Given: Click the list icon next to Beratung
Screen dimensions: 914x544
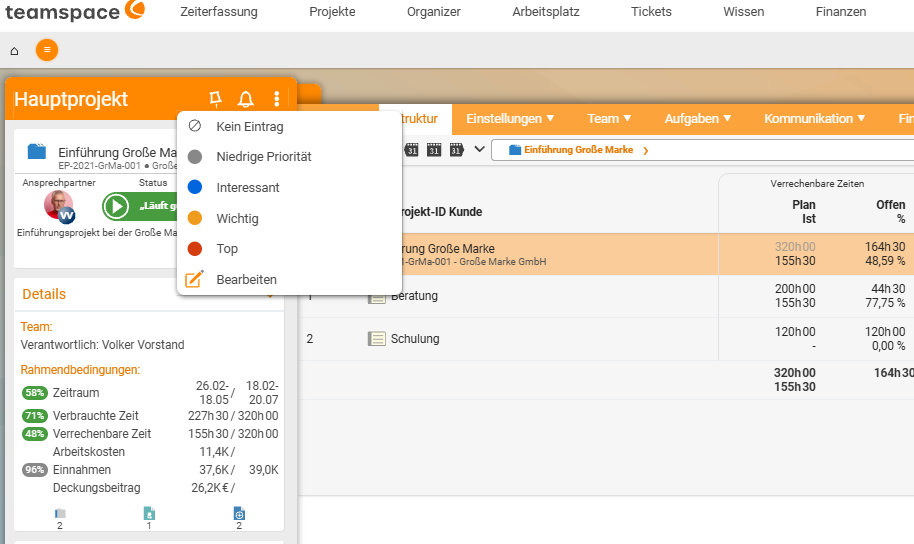Looking at the screenshot, I should [377, 298].
